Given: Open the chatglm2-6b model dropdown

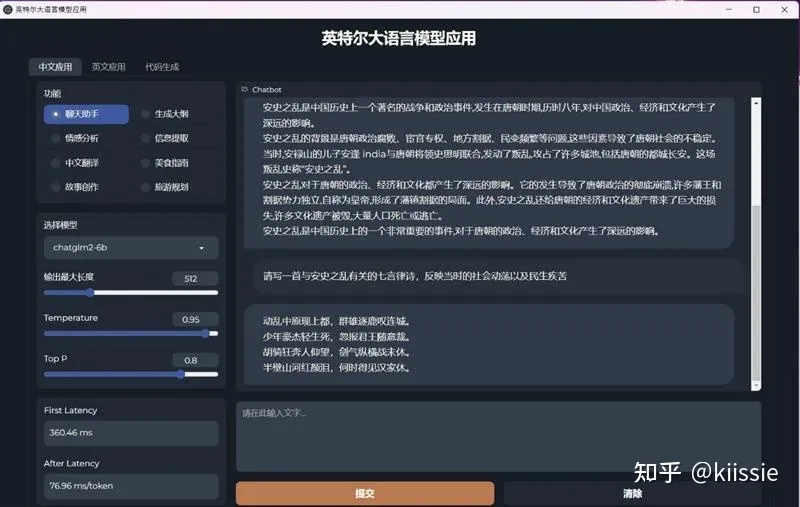Looking at the screenshot, I should pyautogui.click(x=131, y=248).
